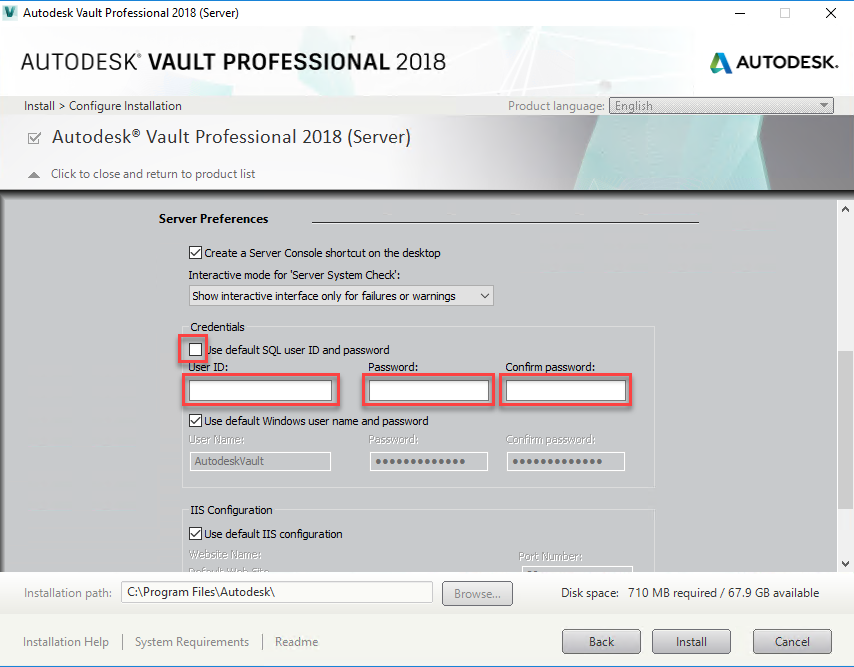The width and height of the screenshot is (854, 667).
Task: Uncheck Use default IIS configuration
Action: click(x=195, y=533)
